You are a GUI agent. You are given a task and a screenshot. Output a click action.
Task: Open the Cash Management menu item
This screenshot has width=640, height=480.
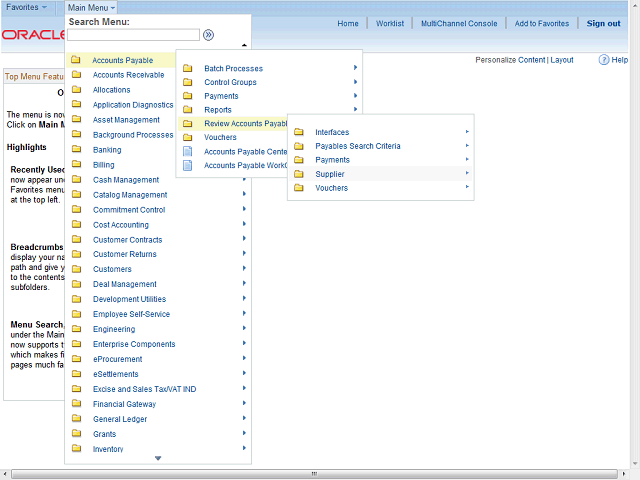126,180
